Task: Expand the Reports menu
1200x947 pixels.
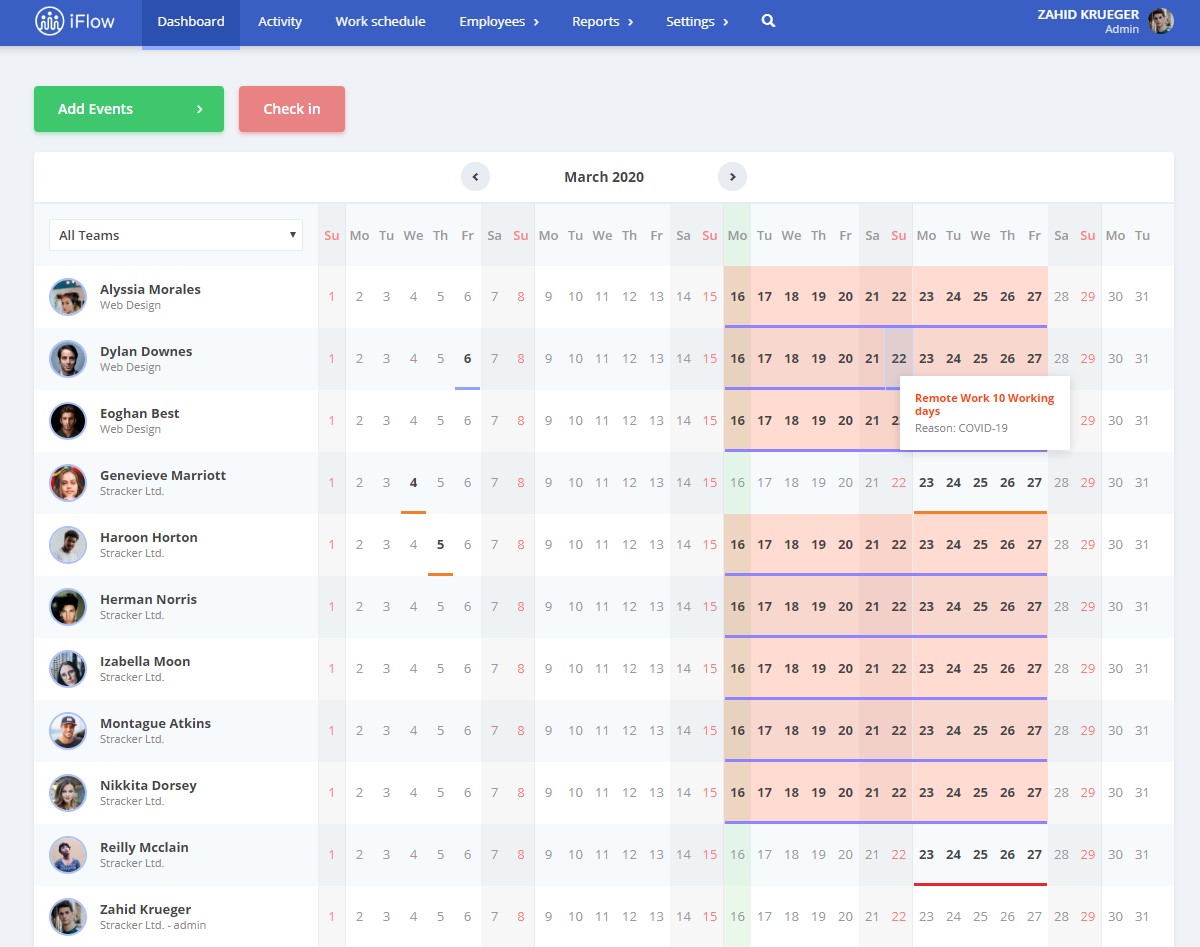Action: point(603,22)
